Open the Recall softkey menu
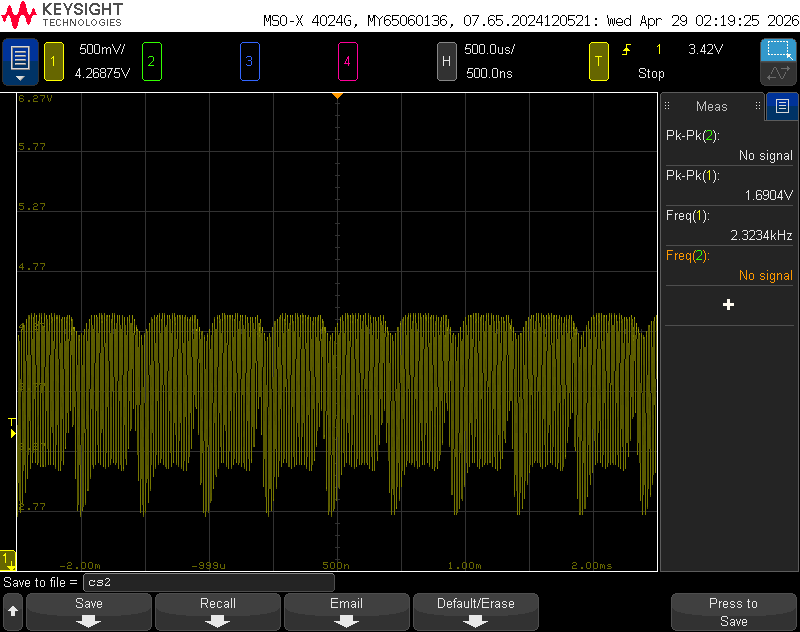Viewport: 800px width, 632px height. pos(218,612)
